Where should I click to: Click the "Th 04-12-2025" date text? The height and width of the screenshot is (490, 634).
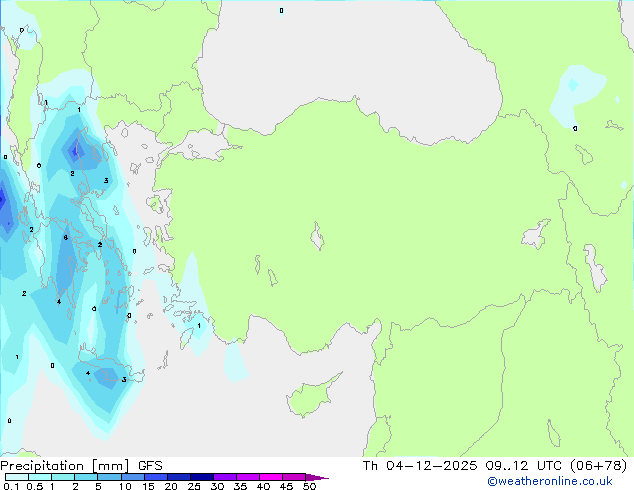point(420,466)
